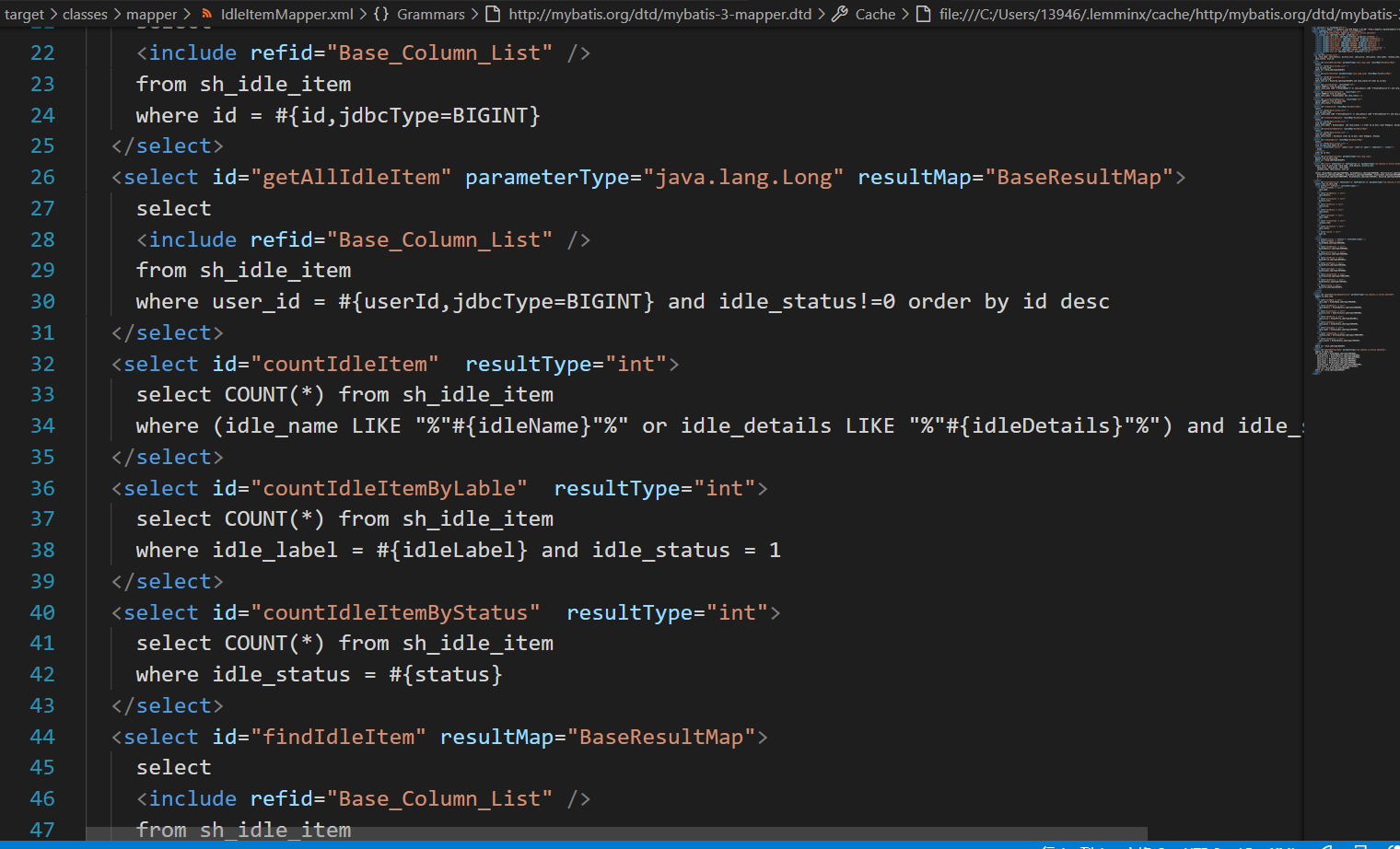This screenshot has height=849, width=1400.
Task: Click the XML file icon before IdleItemMapper.xml
Action: 207,14
